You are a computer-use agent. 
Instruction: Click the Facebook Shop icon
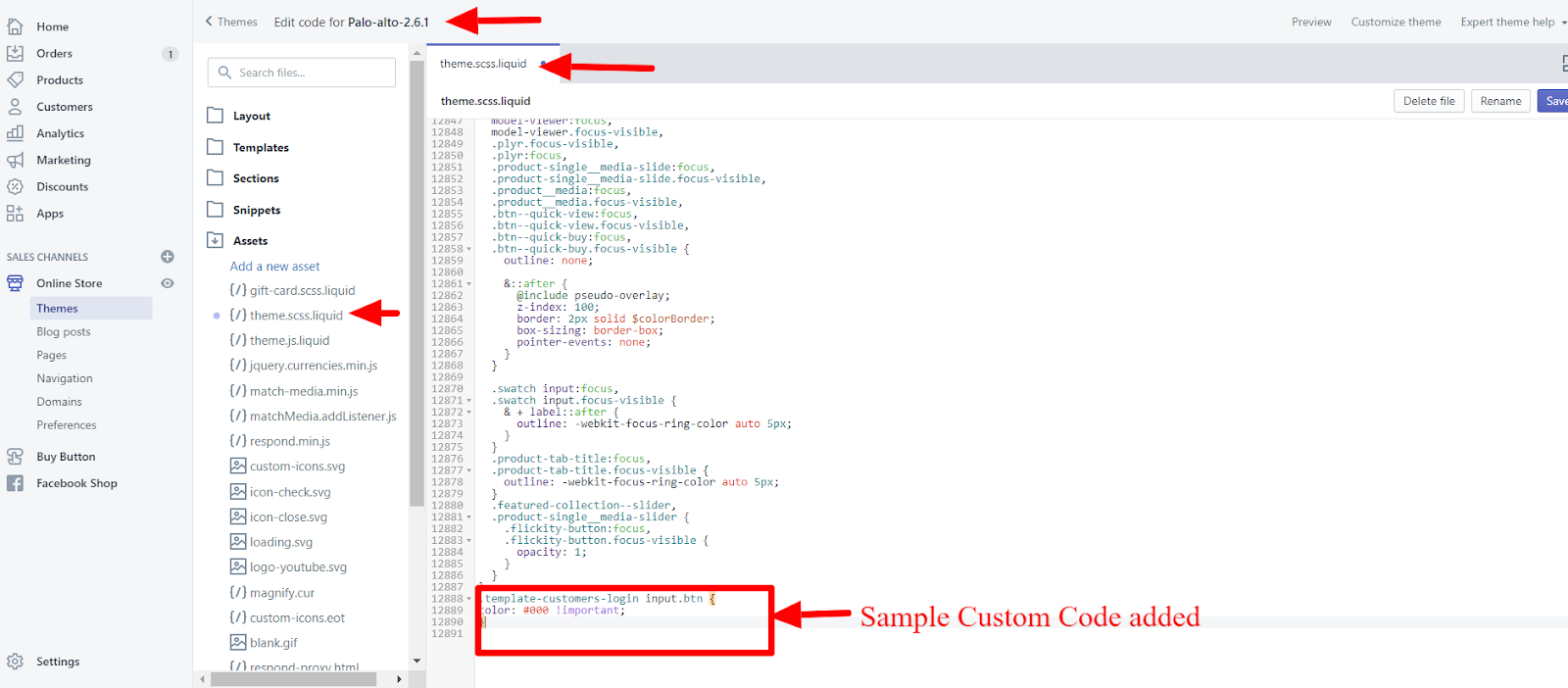[x=15, y=483]
